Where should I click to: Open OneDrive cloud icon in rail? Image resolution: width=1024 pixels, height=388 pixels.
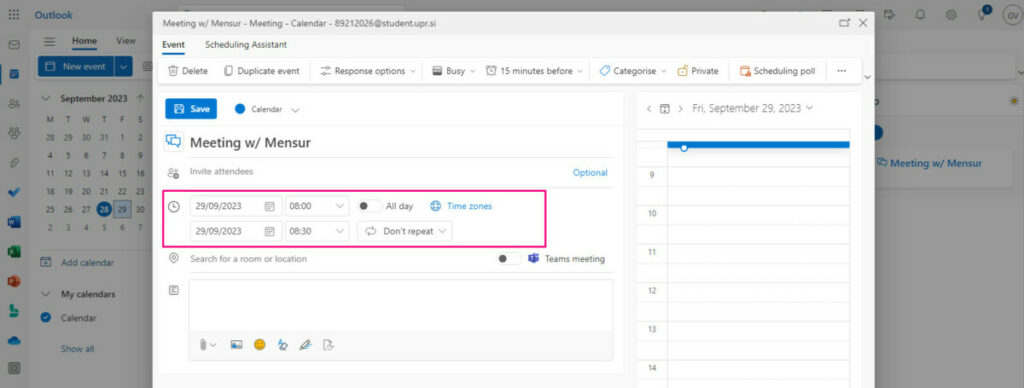[14, 340]
